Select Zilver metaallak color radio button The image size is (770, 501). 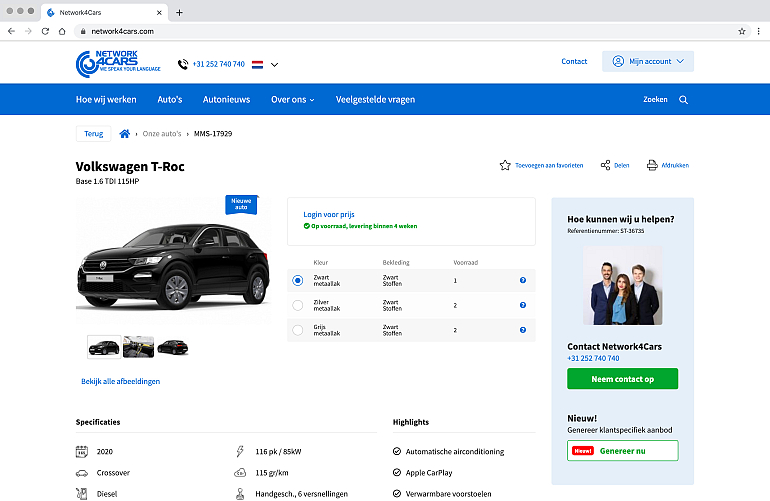pyautogui.click(x=298, y=305)
